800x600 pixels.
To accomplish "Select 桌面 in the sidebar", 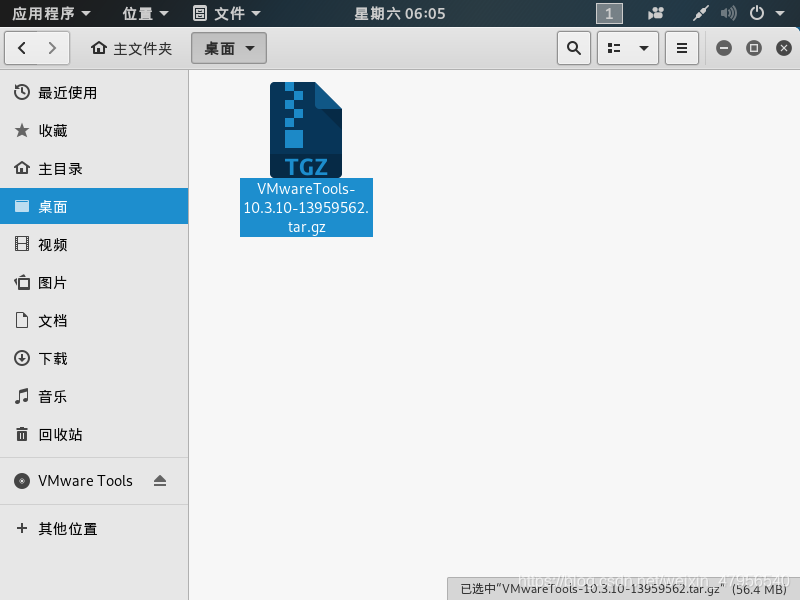I will coord(94,206).
